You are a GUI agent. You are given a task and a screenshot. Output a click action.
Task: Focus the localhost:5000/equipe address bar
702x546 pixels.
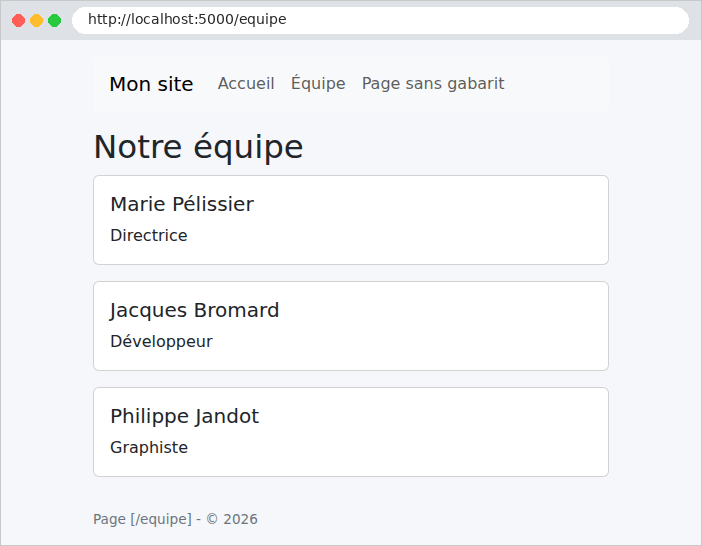[380, 20]
